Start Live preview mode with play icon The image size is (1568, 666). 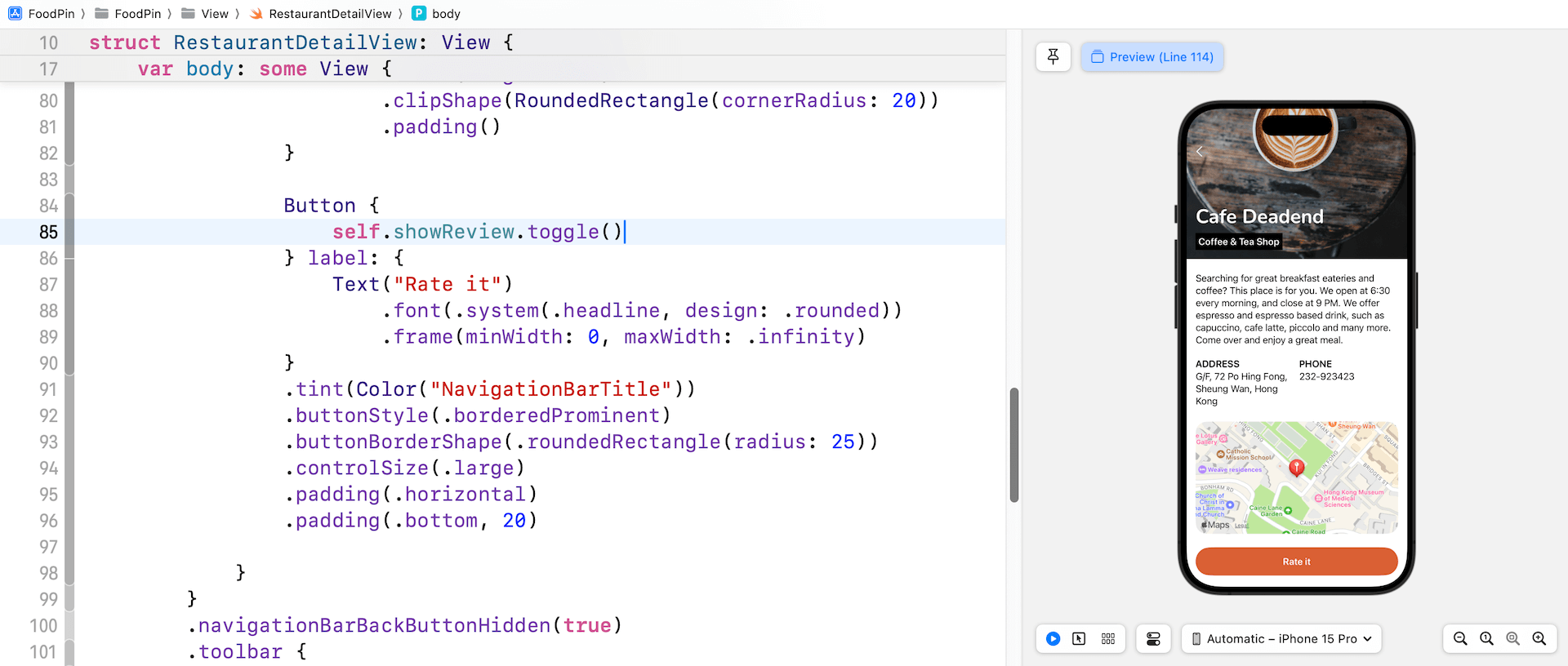(x=1053, y=639)
